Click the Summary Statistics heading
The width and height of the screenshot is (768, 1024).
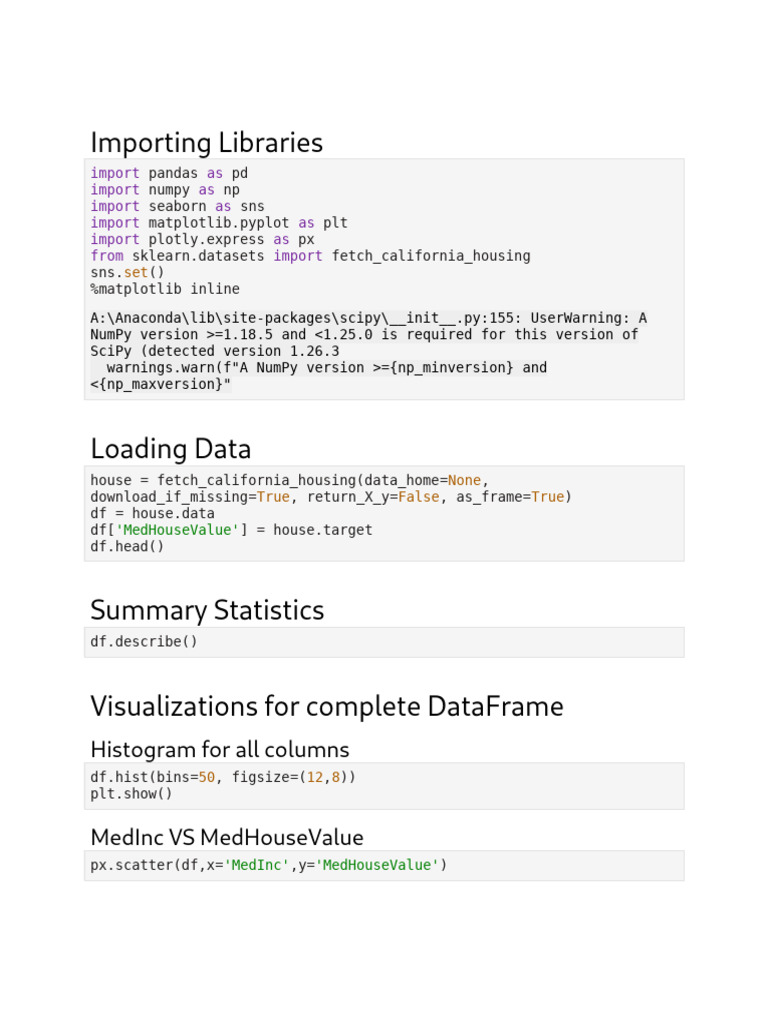[x=207, y=610]
